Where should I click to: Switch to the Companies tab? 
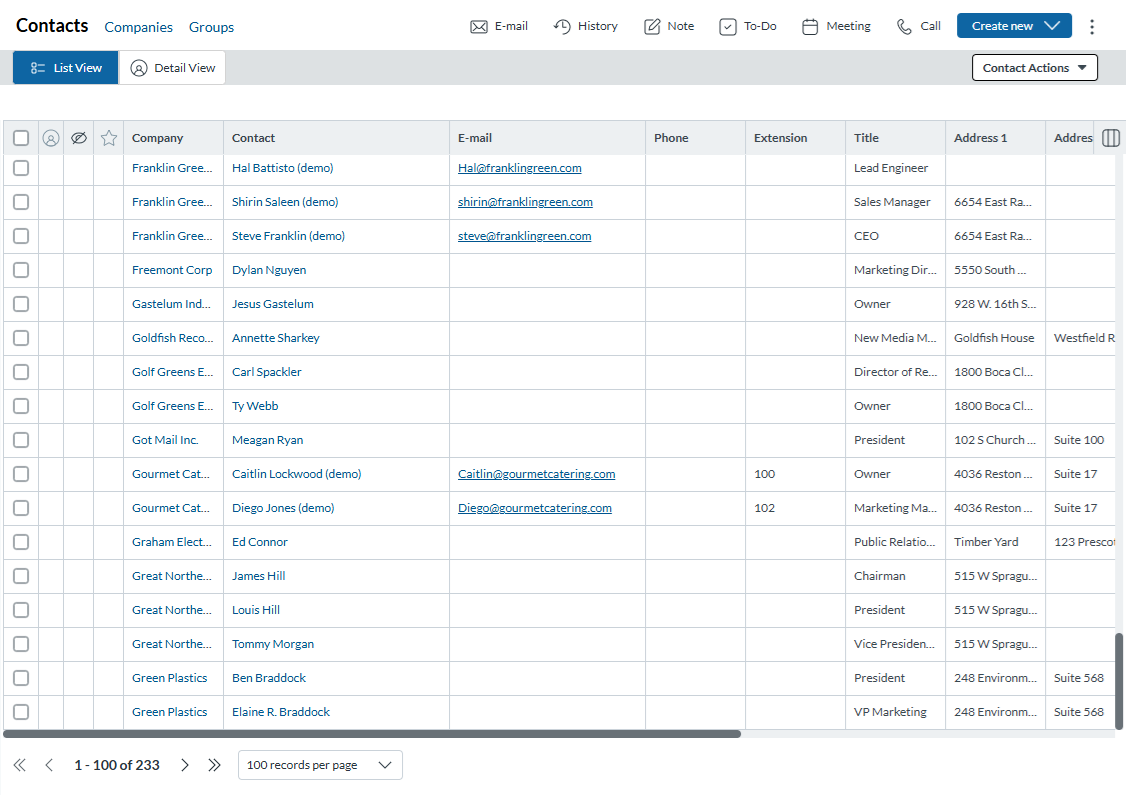click(139, 27)
